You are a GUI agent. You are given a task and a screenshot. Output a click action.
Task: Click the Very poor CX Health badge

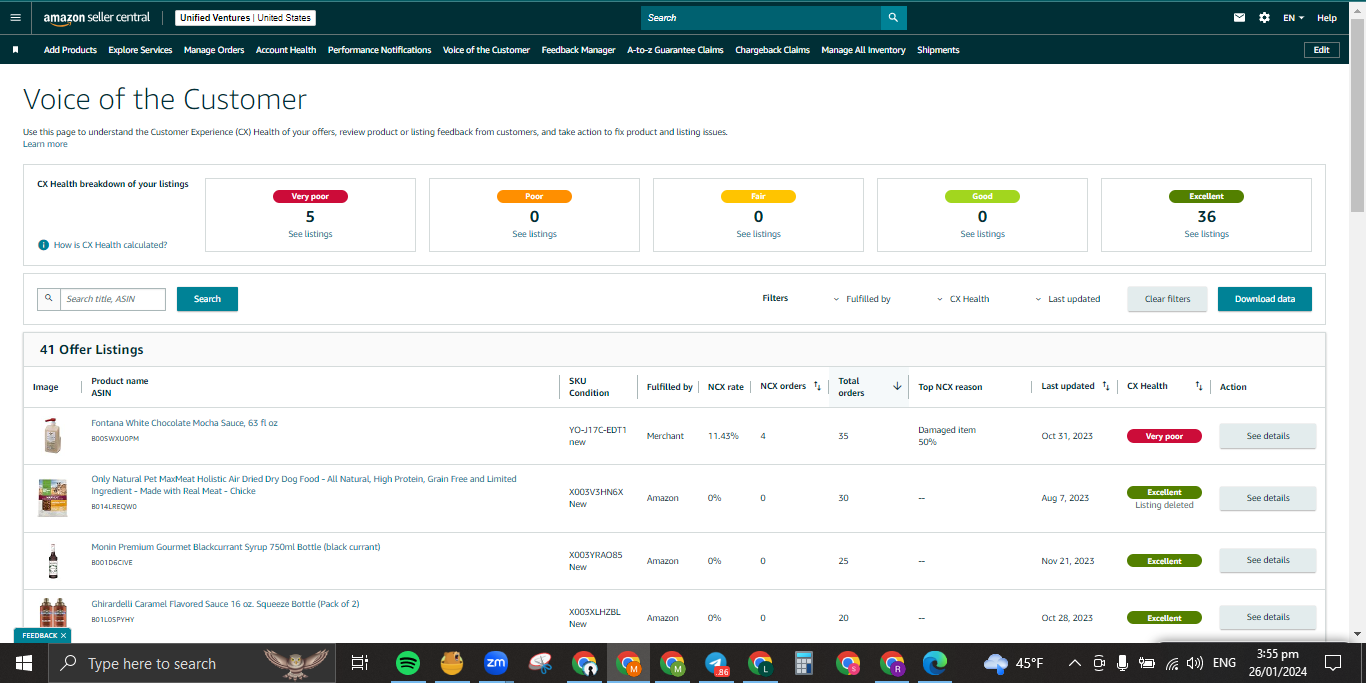(x=1164, y=436)
